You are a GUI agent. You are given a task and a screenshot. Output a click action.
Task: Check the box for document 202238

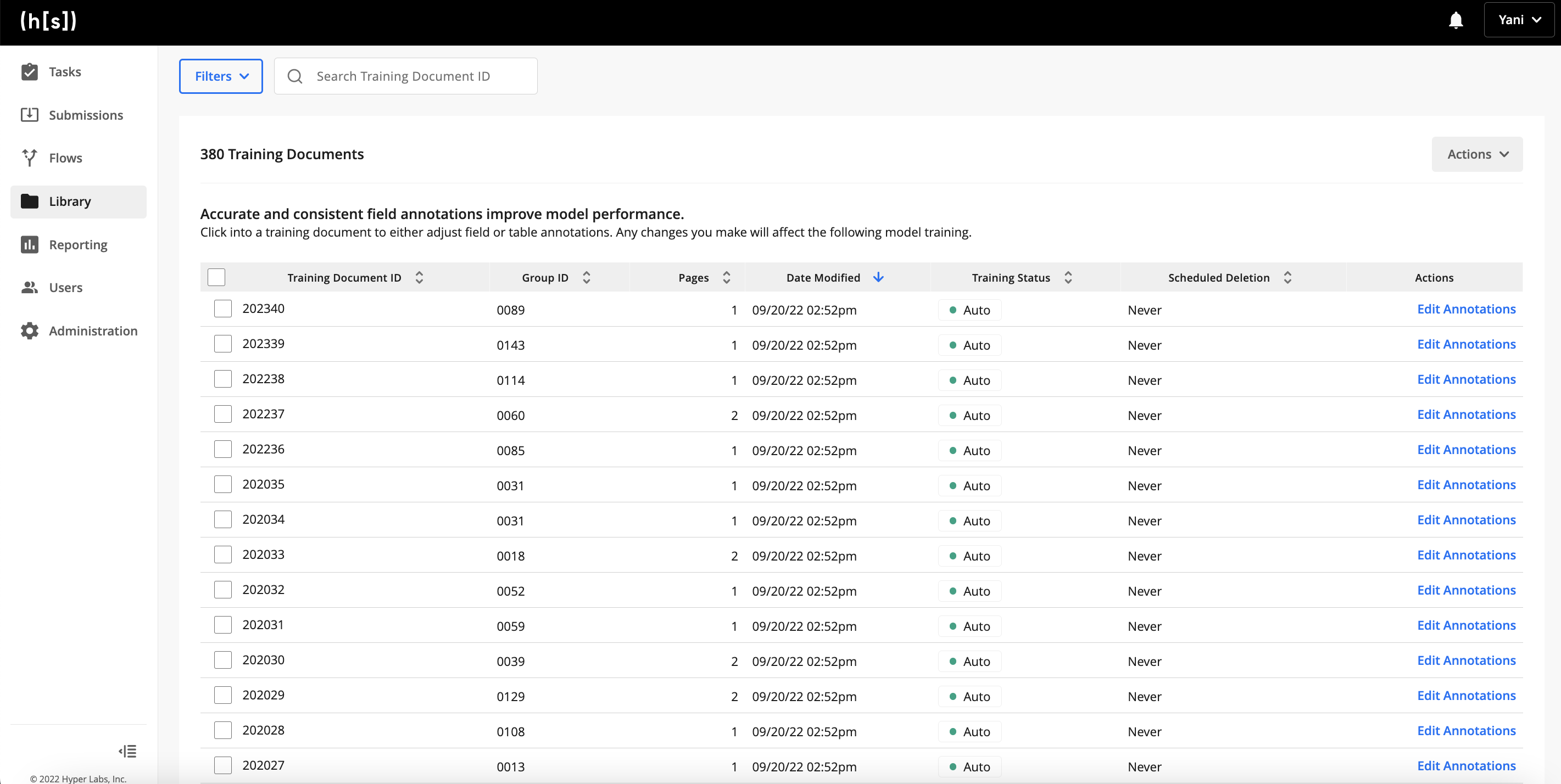pyautogui.click(x=223, y=379)
